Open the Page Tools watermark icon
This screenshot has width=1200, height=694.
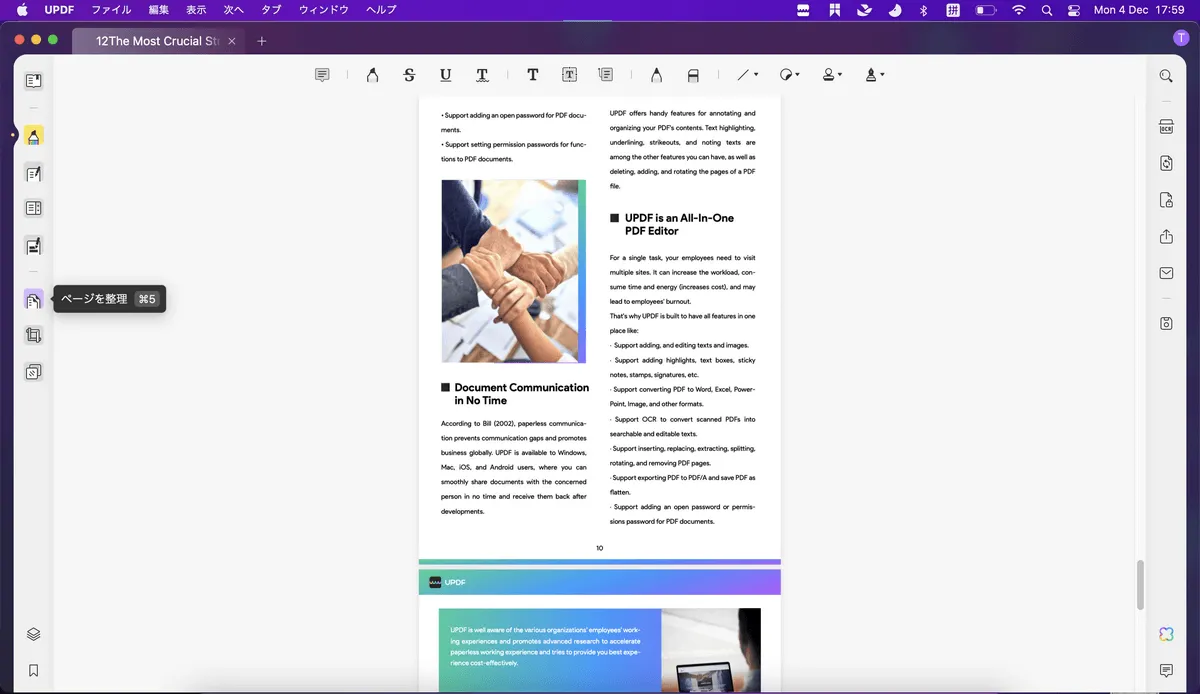[x=33, y=372]
